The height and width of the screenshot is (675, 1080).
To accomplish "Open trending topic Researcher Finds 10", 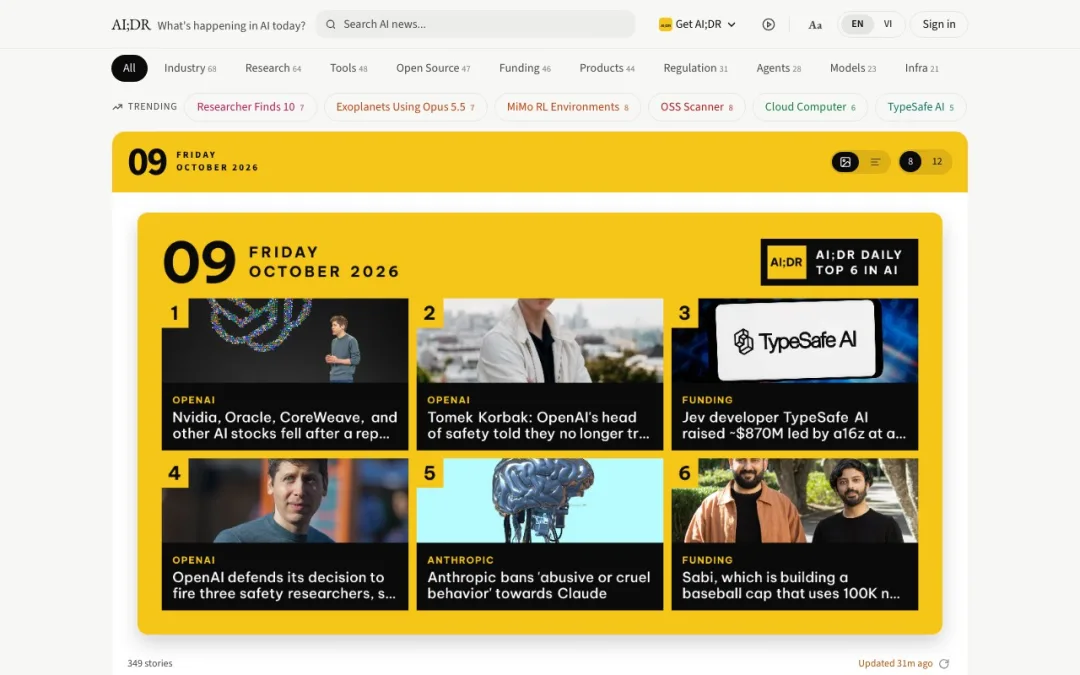I will pos(251,107).
